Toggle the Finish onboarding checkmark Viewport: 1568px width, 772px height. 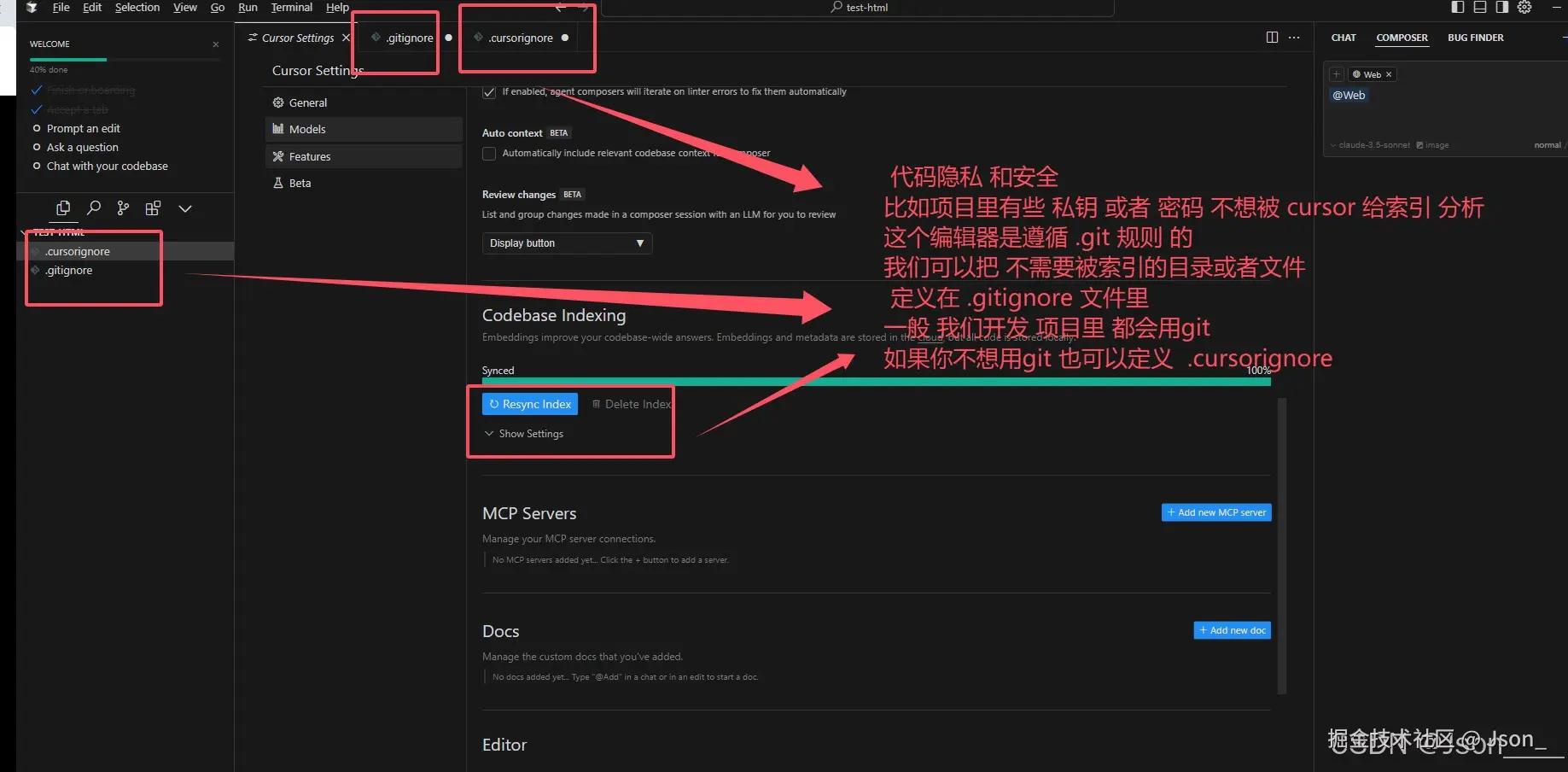coord(37,90)
